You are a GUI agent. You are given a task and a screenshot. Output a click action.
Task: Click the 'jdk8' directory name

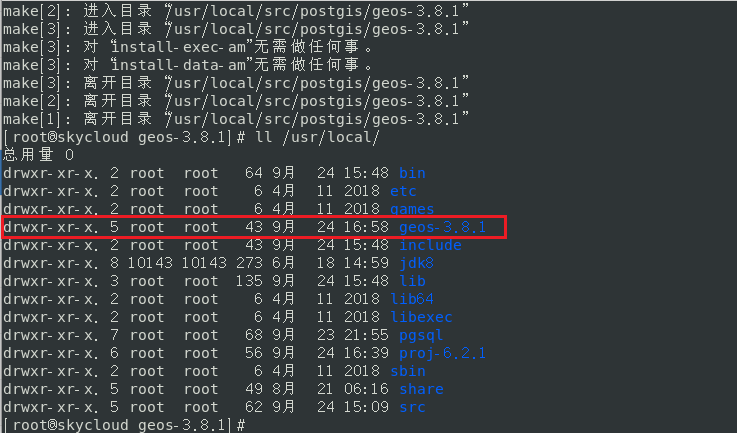pos(416,263)
